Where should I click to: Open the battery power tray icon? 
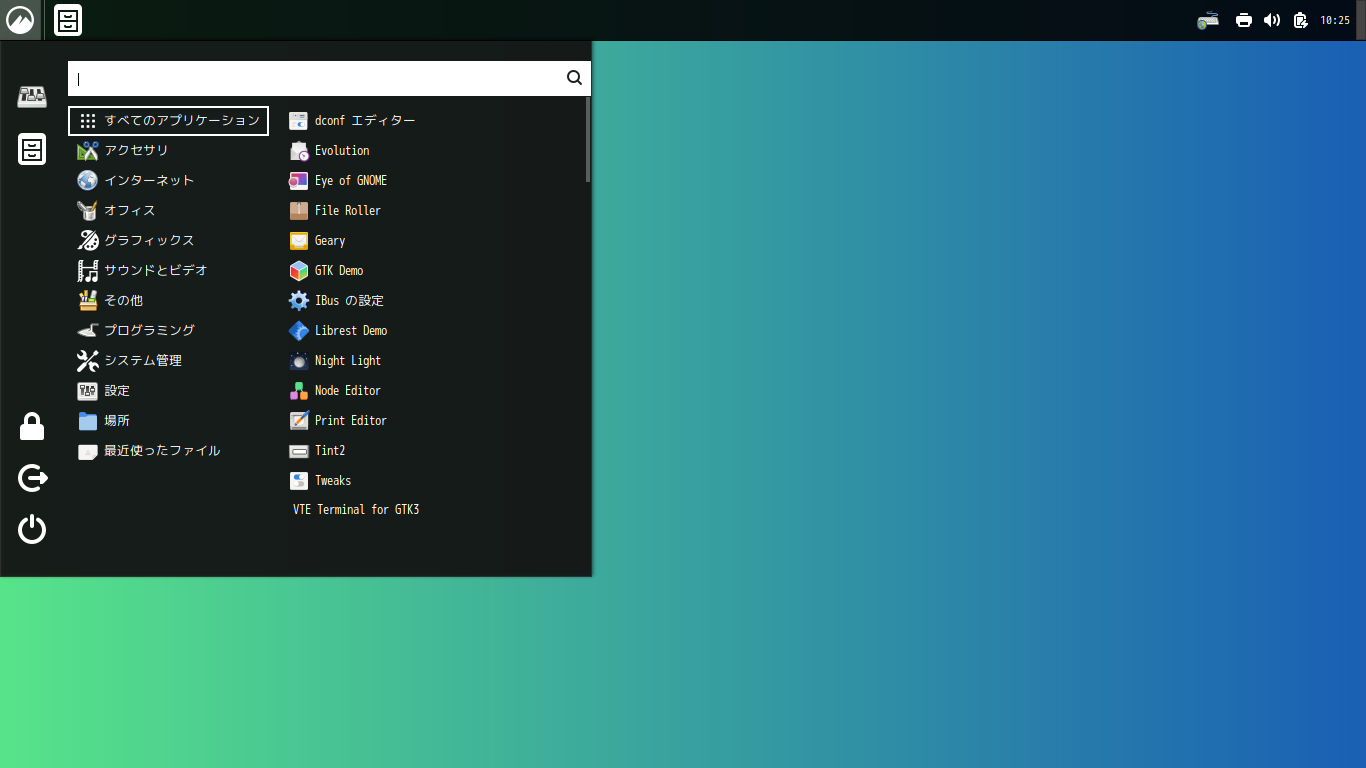point(1300,20)
